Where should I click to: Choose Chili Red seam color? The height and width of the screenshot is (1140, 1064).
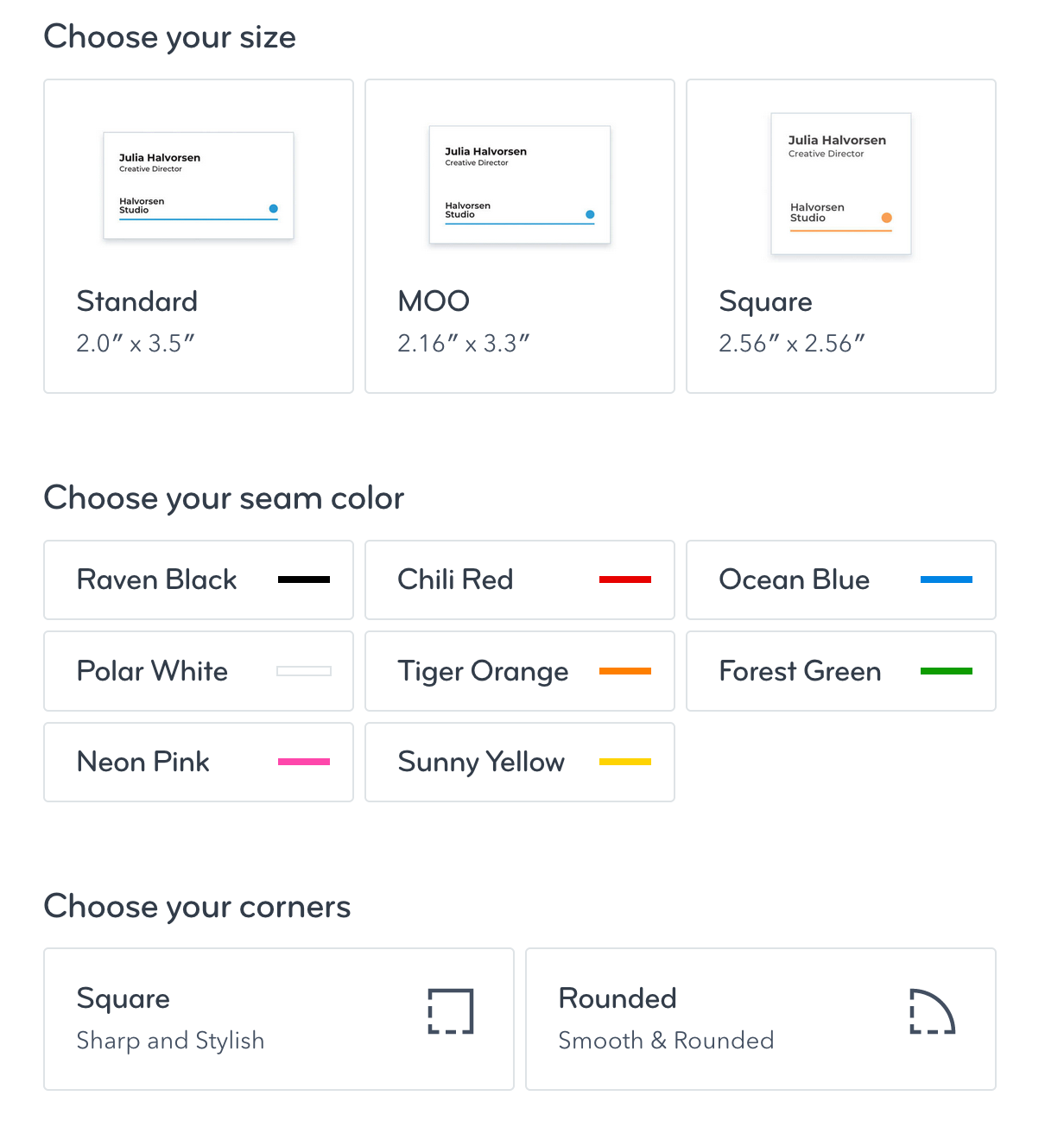point(520,579)
